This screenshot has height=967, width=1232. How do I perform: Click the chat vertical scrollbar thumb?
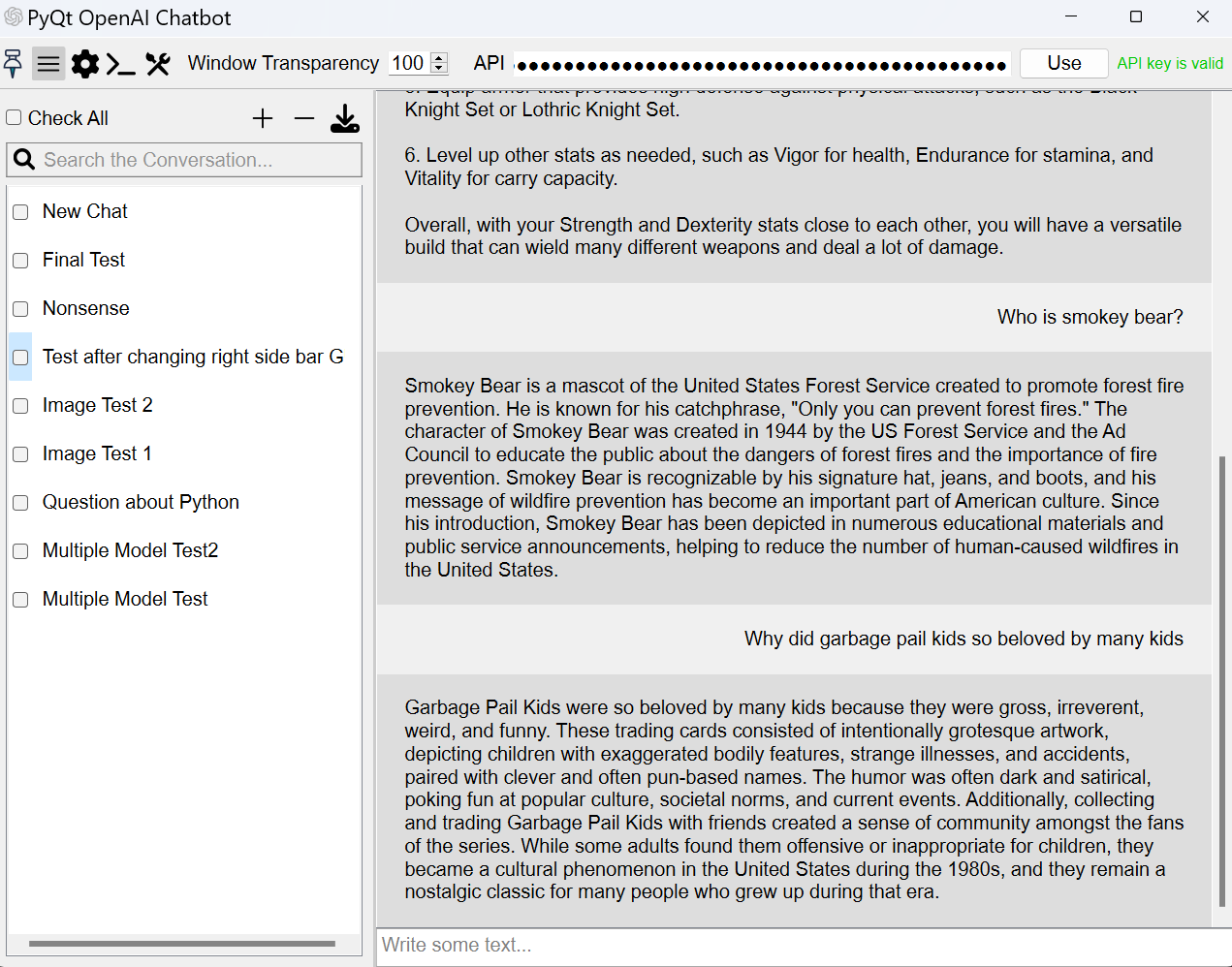pos(1221,680)
